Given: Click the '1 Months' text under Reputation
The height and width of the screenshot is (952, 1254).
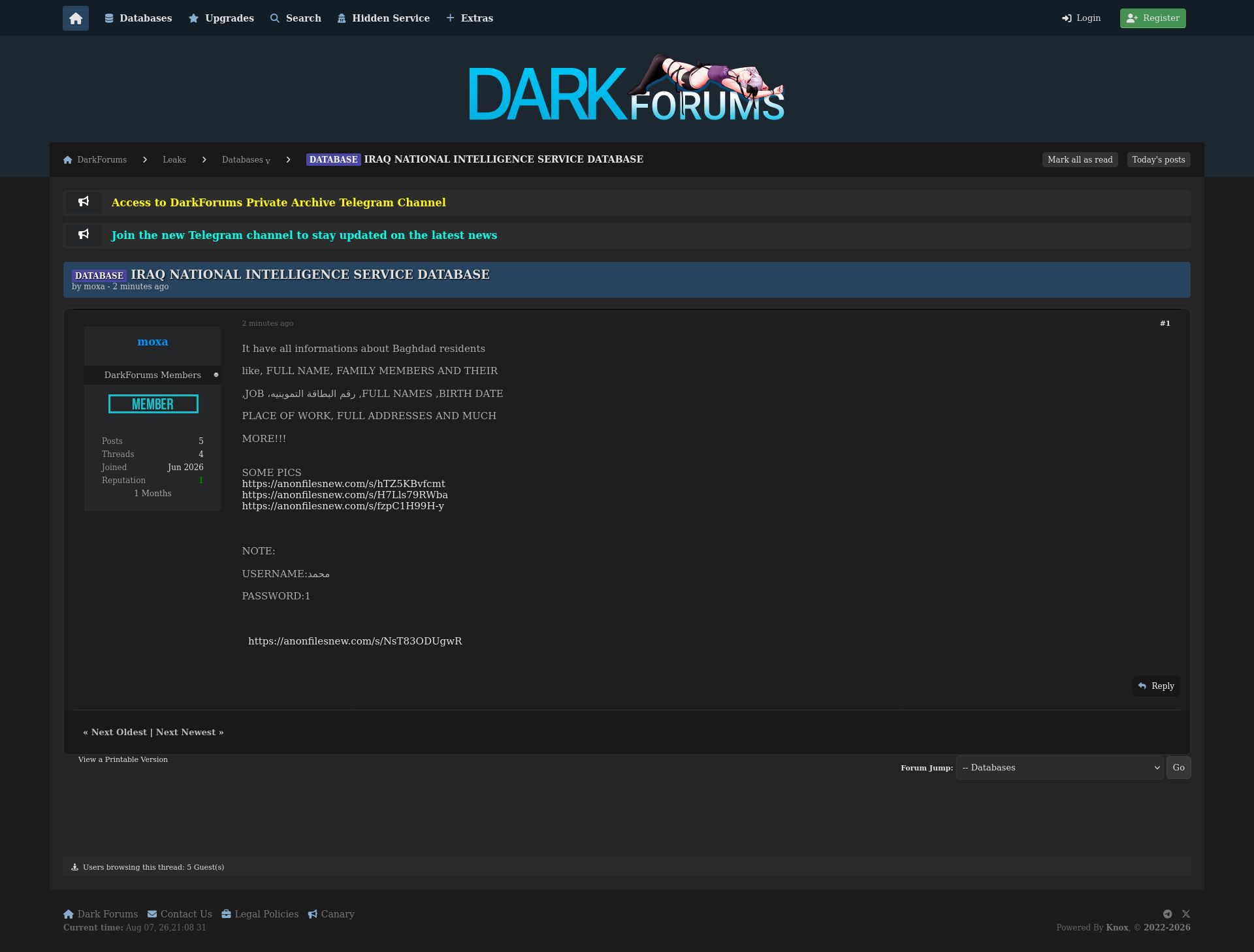Looking at the screenshot, I should point(153,494).
